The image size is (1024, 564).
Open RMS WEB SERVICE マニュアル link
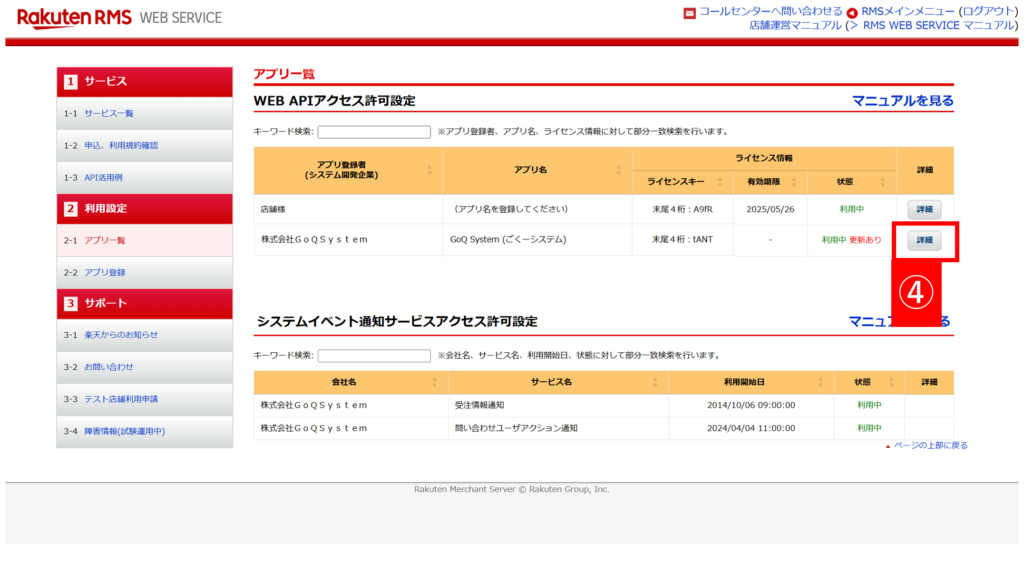(x=937, y=25)
